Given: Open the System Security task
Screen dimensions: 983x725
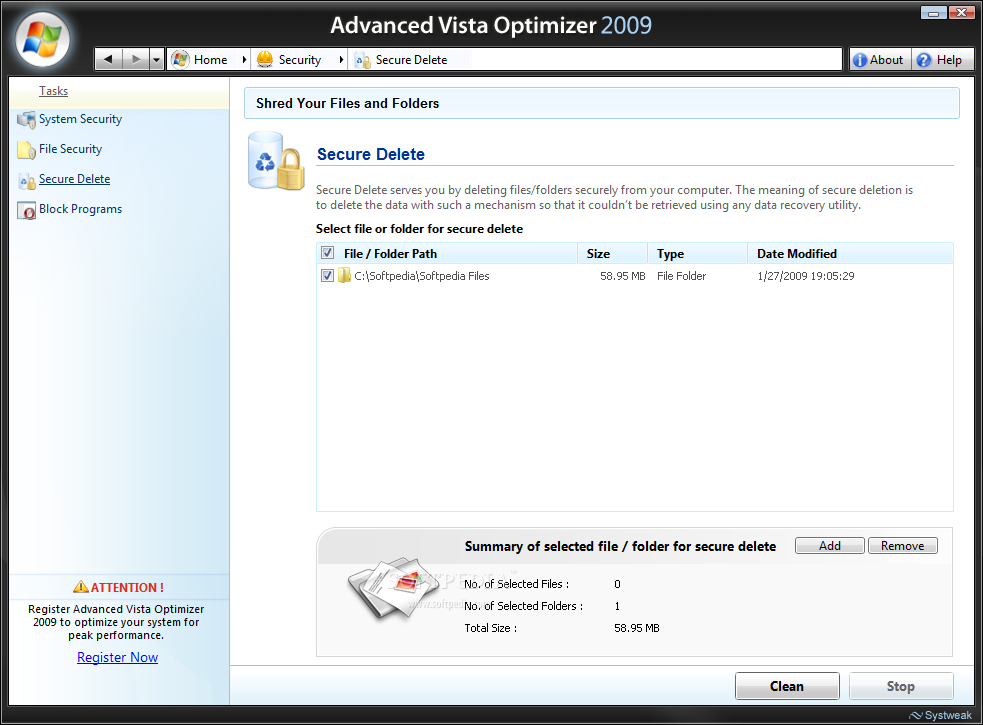Looking at the screenshot, I should (80, 119).
